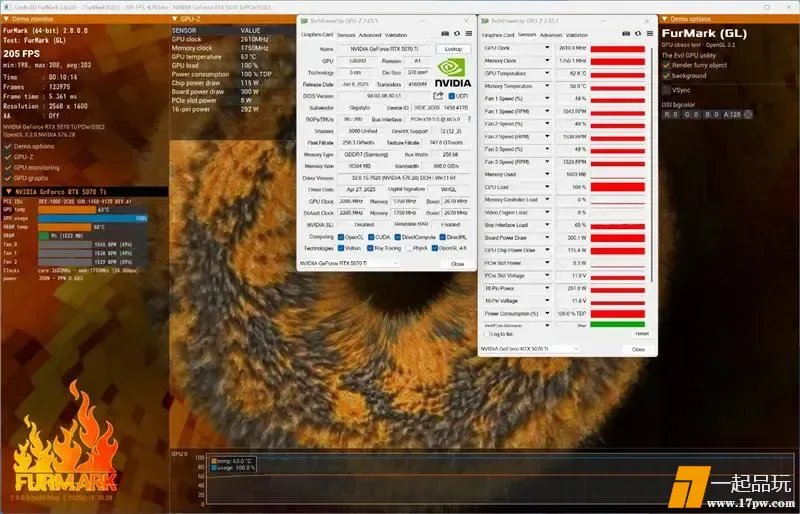The image size is (800, 514).
Task: Switch to Validation tab in Graphics Card window
Action: [396, 35]
